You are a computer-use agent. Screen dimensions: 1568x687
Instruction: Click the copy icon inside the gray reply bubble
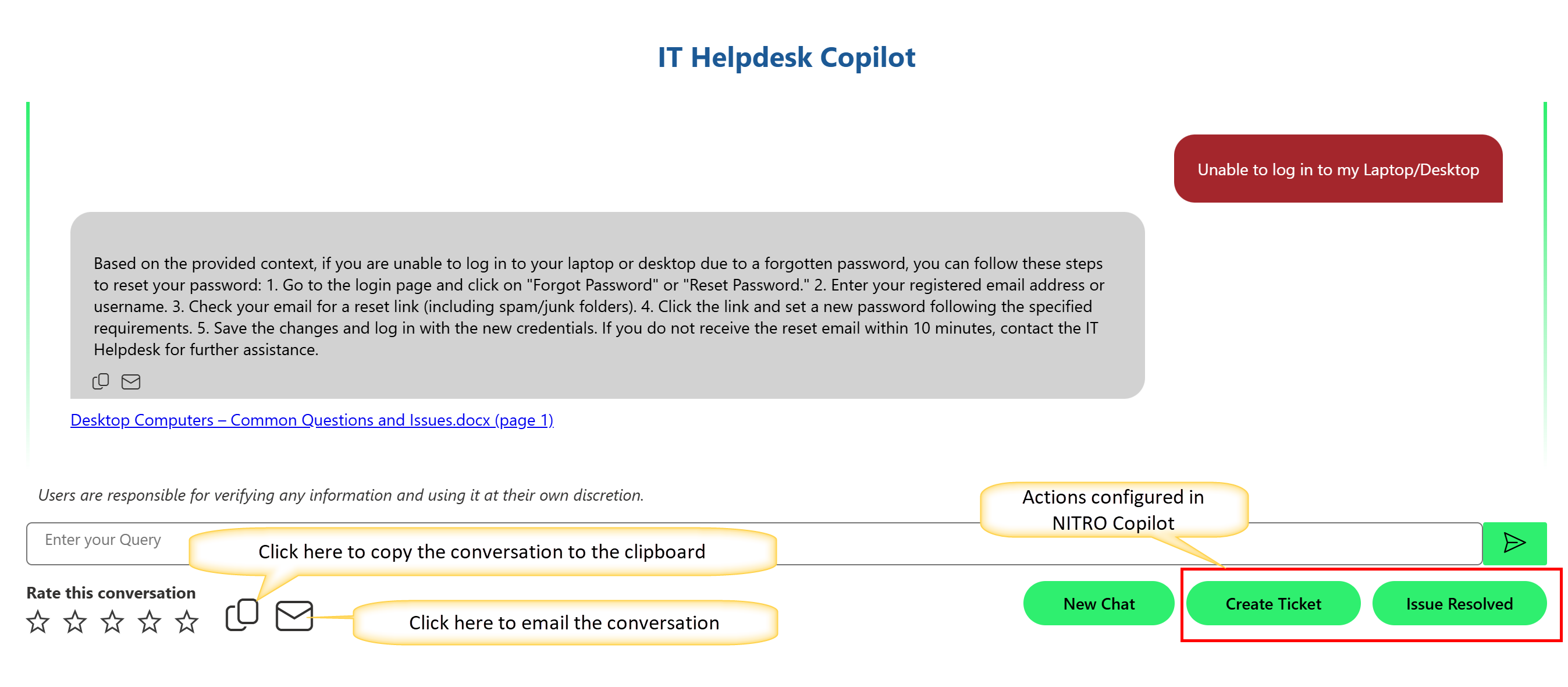coord(101,381)
